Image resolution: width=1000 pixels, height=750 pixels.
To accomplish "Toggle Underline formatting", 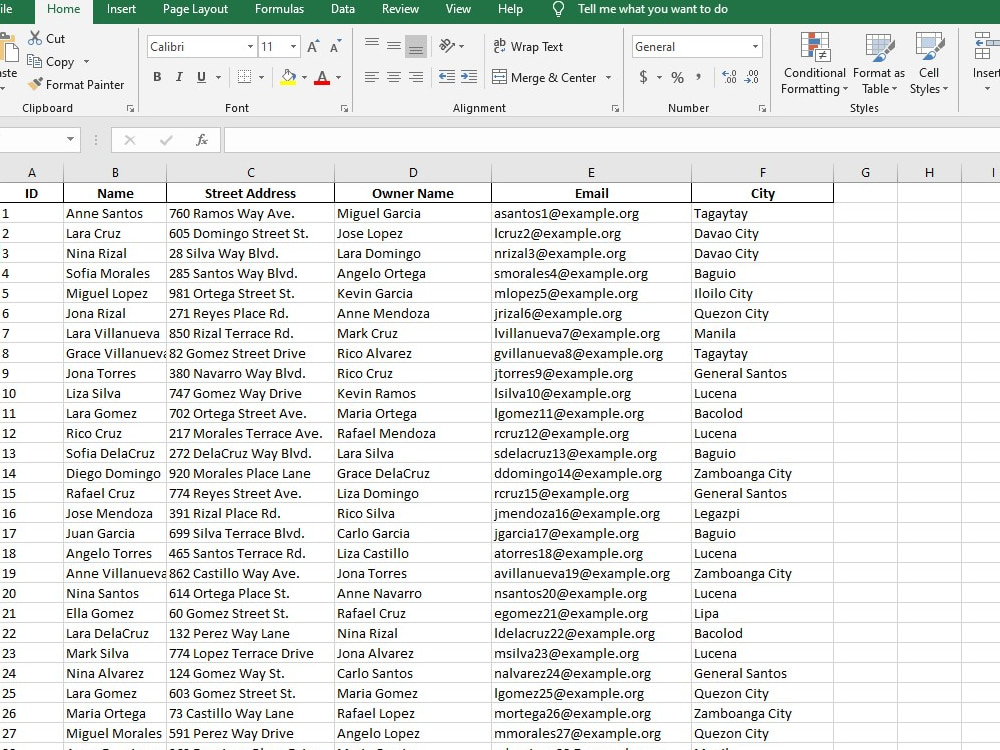I will pyautogui.click(x=202, y=77).
